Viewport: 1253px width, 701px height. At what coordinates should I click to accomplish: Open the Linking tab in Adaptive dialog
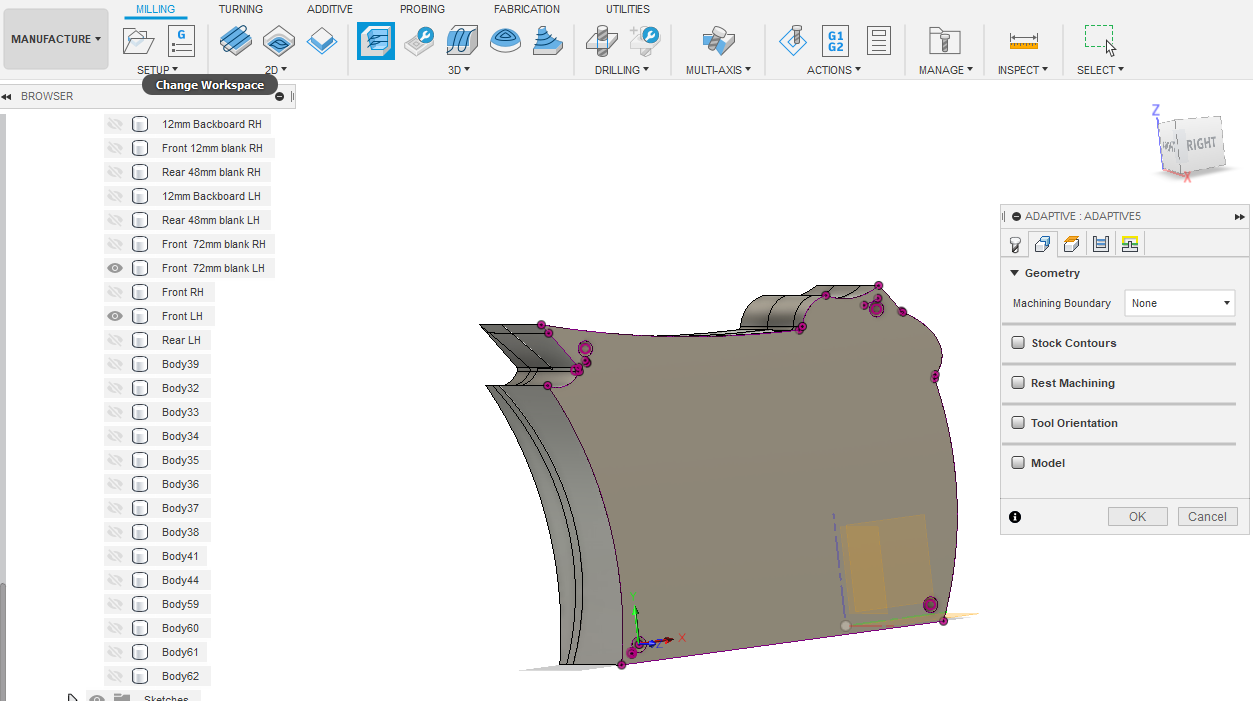click(1130, 244)
